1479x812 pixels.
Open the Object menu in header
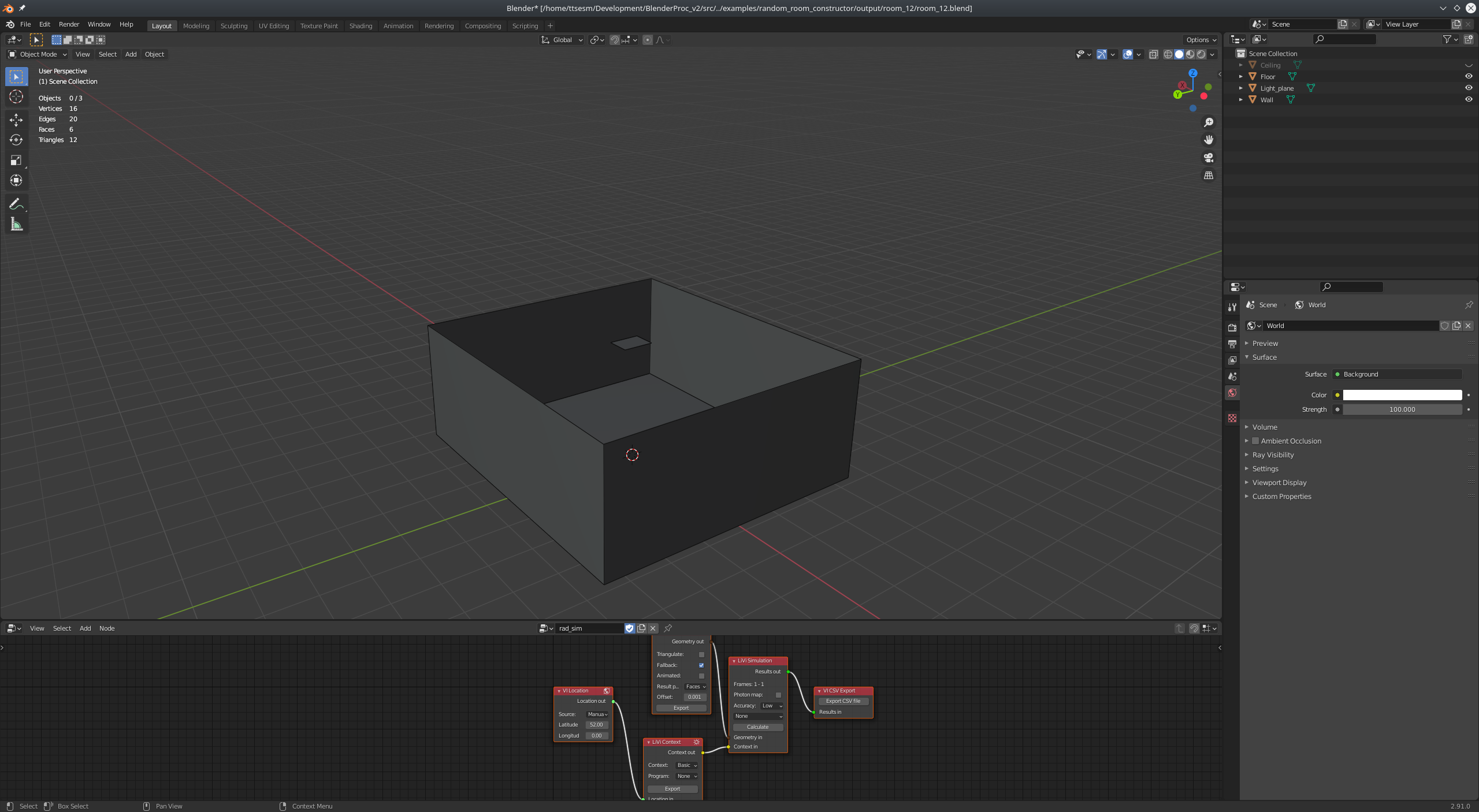153,54
